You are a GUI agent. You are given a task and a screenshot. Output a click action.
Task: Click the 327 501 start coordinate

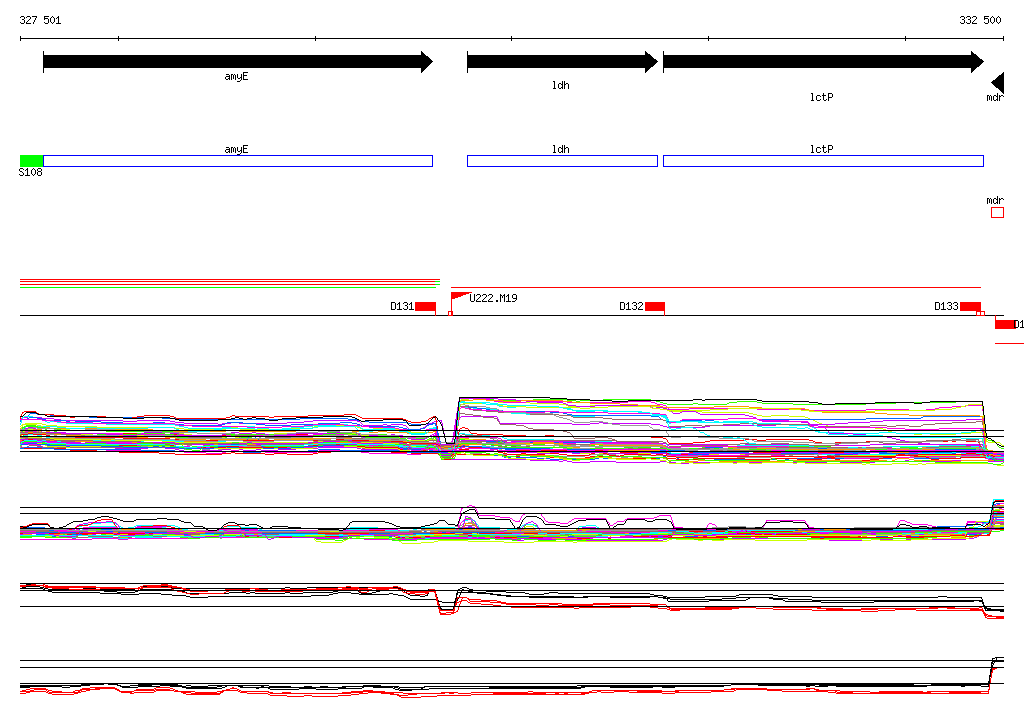tap(40, 20)
